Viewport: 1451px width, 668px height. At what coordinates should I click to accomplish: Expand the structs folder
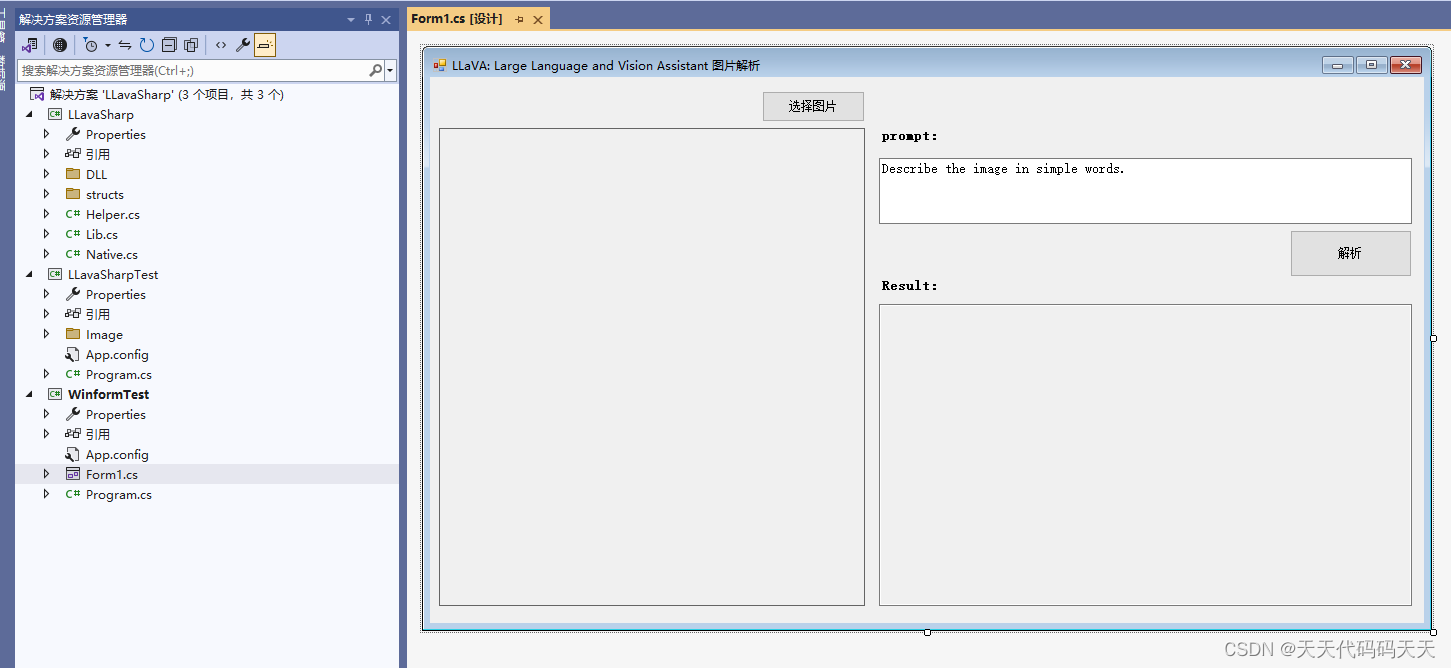(x=46, y=194)
